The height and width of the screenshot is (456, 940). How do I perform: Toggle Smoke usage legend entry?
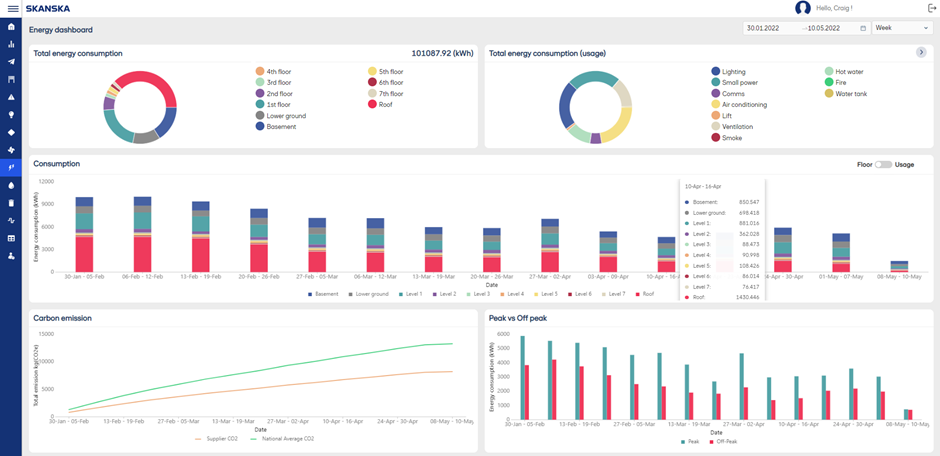pos(727,138)
